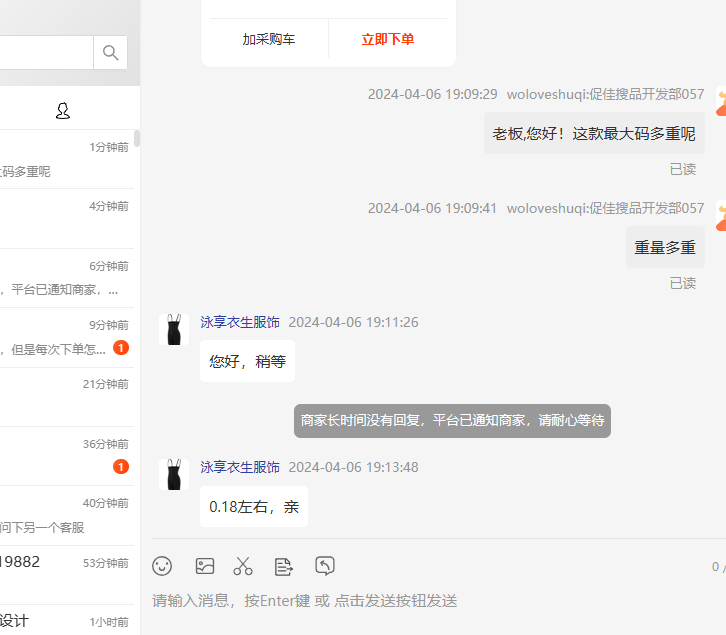Click the search magnifier button
This screenshot has height=635, width=726.
110,53
